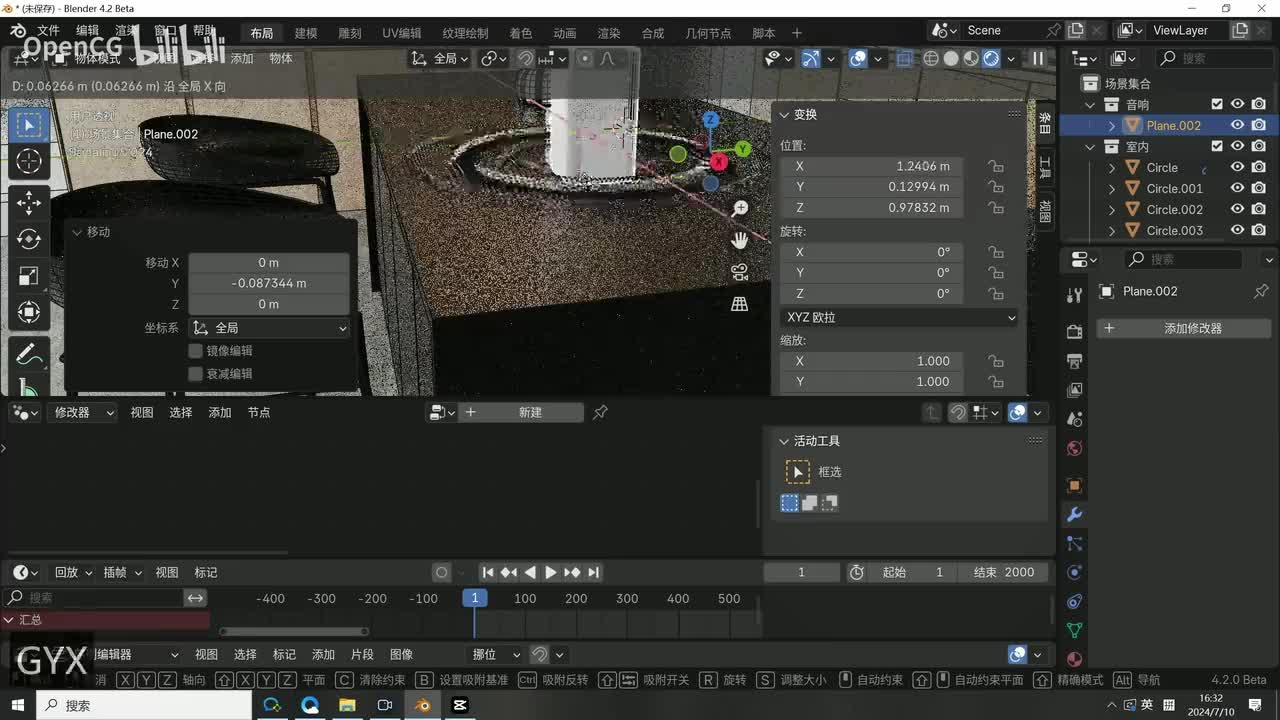Enable the 镜像编辑 checkbox
This screenshot has height=720, width=1280.
click(196, 351)
